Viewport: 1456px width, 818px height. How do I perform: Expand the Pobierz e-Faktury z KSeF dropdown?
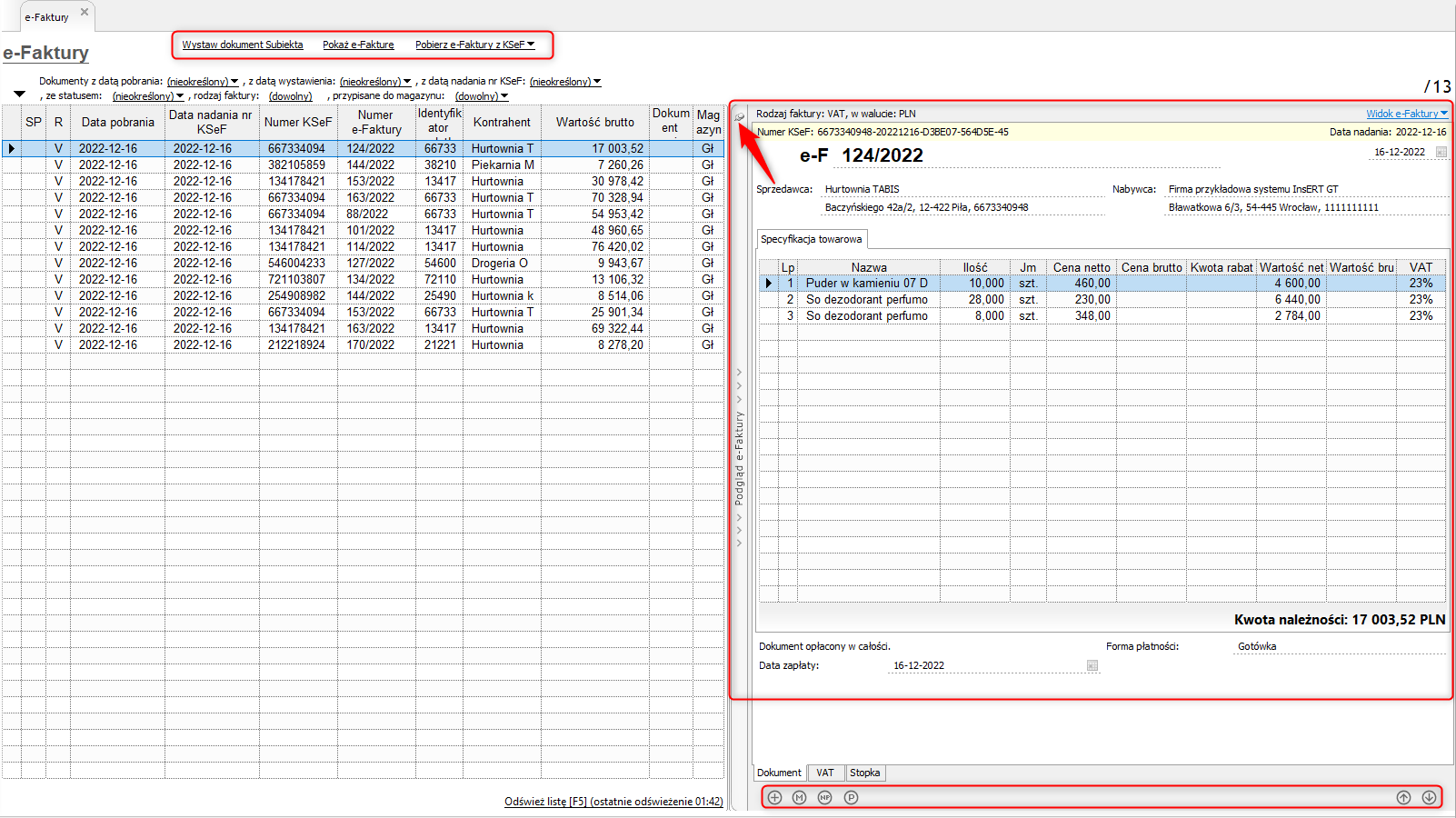(x=531, y=45)
